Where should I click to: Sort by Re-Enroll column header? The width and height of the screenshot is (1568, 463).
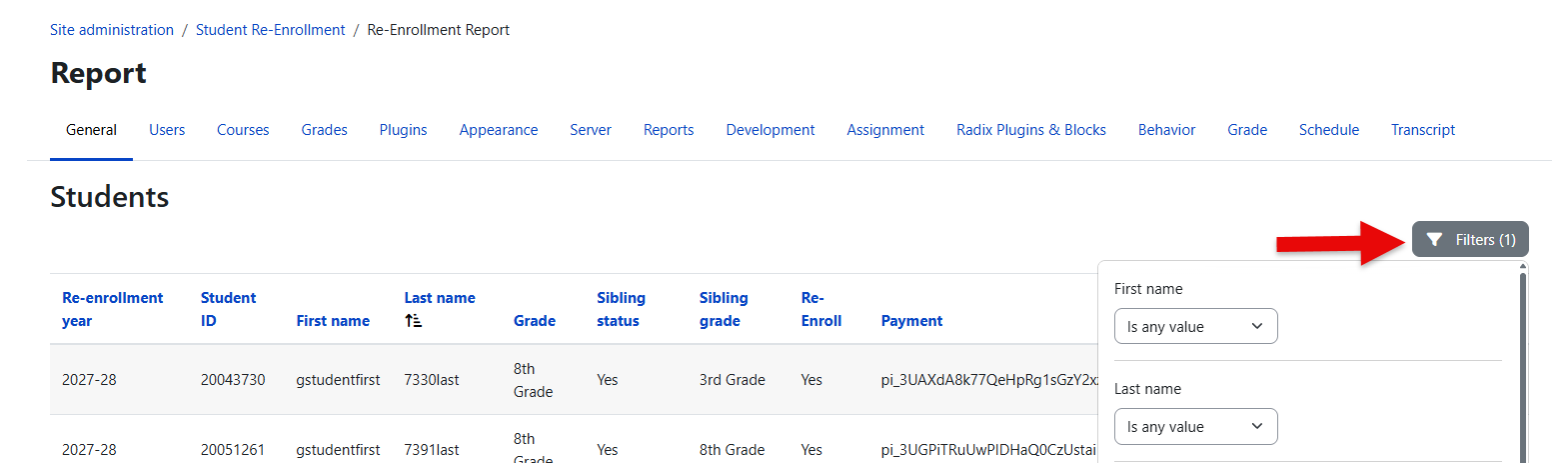821,309
